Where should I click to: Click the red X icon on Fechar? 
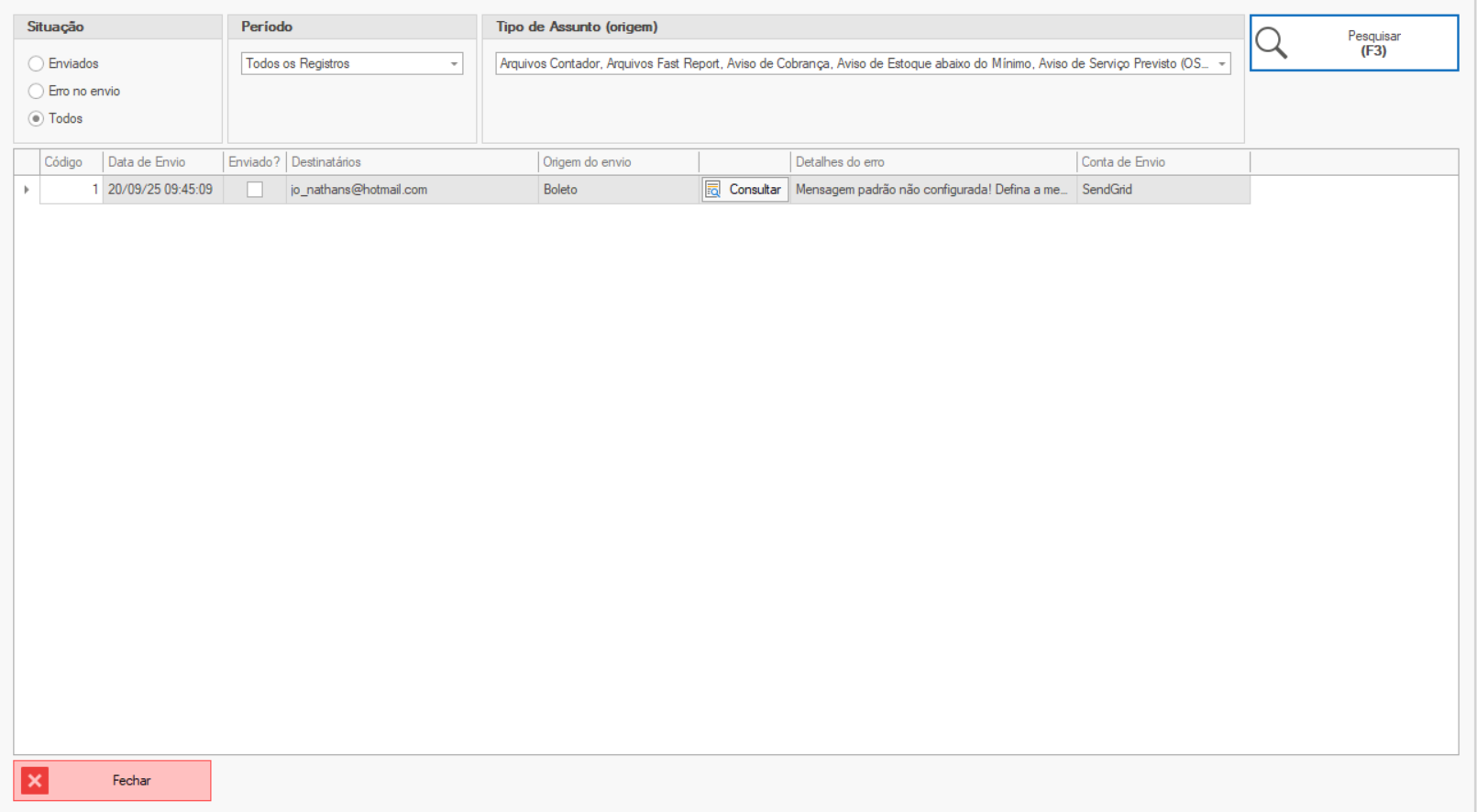pos(35,781)
